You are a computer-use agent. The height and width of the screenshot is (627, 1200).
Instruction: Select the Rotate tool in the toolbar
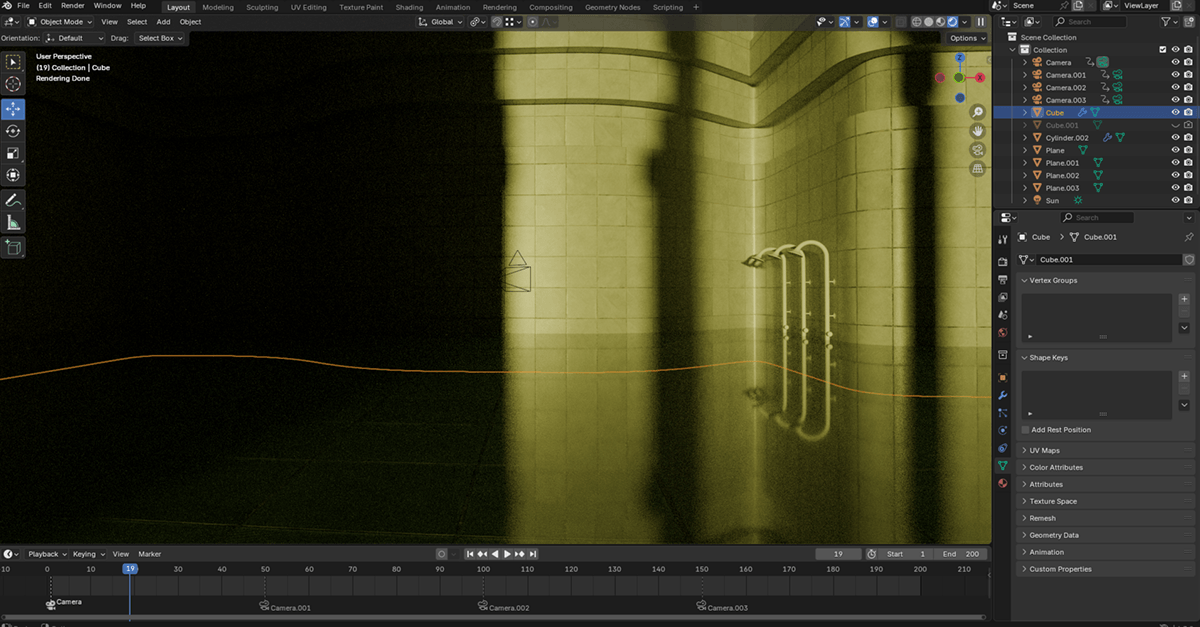[x=13, y=131]
